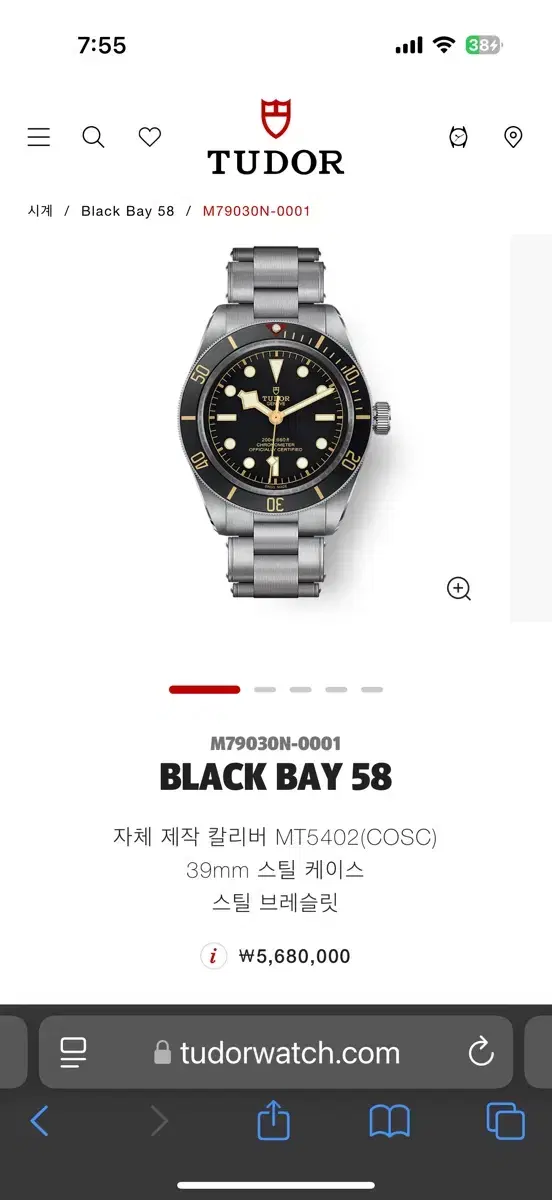The image size is (552, 1200).
Task: Zoom the watch image with the magnifier plus
Action: (459, 588)
